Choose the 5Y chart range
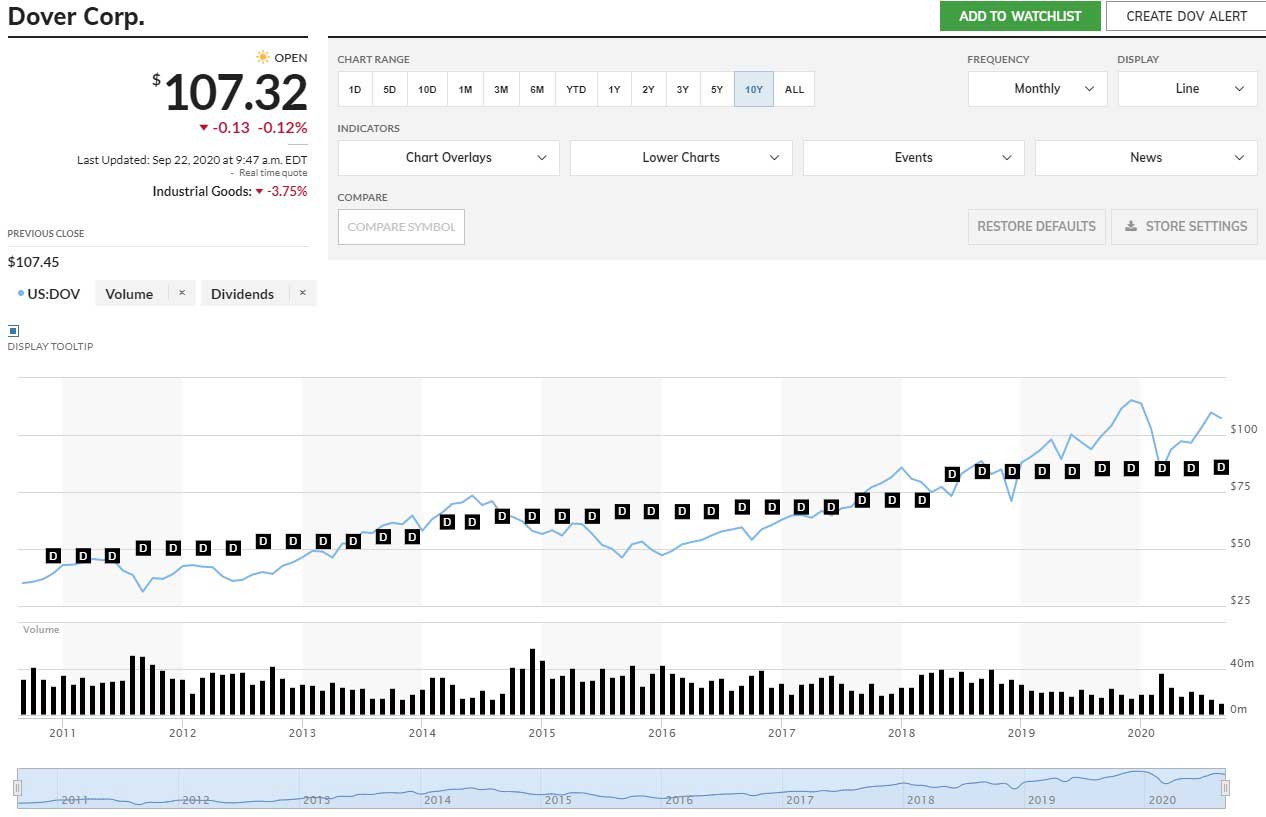 pyautogui.click(x=717, y=89)
